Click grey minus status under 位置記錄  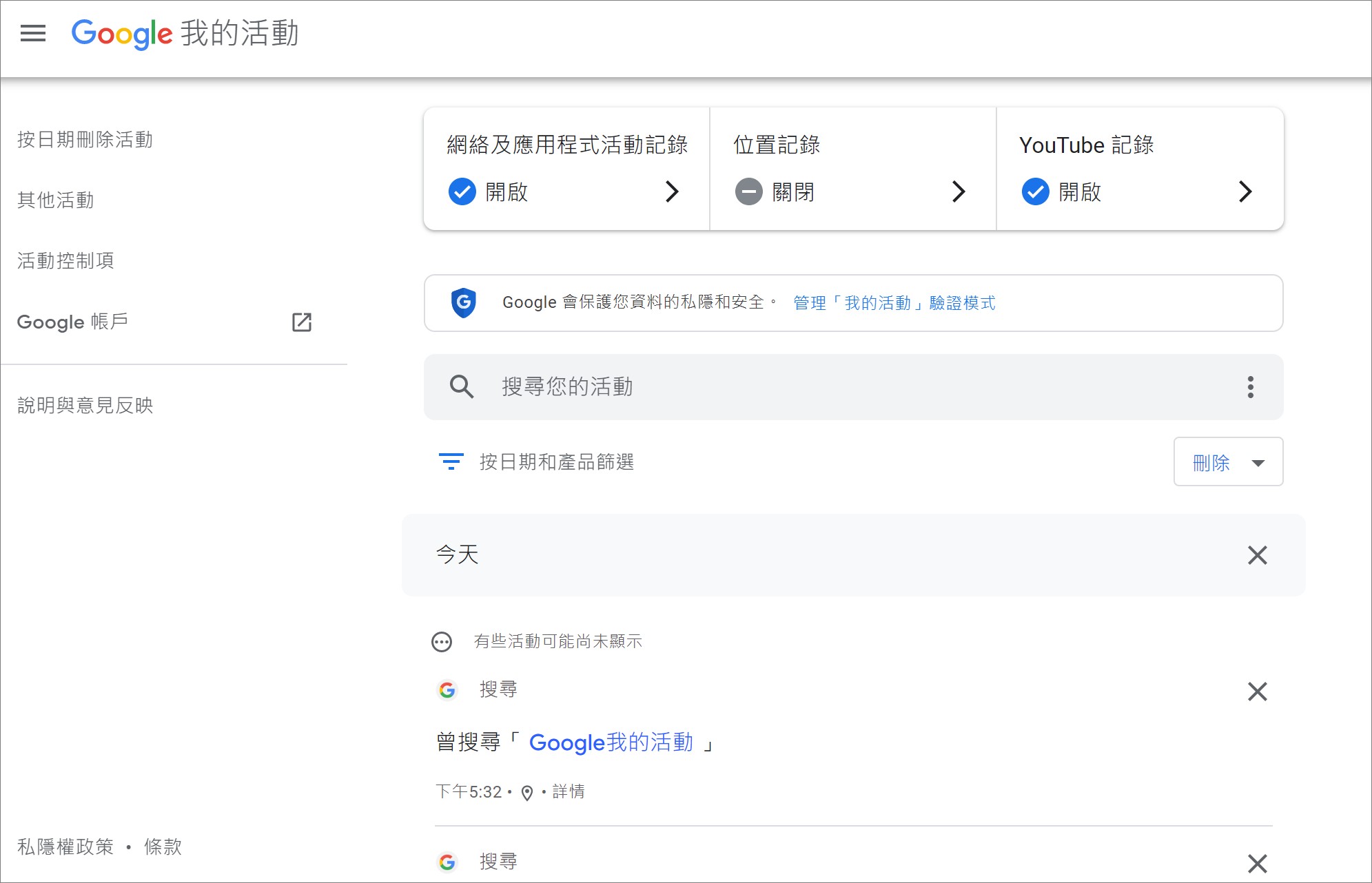(749, 191)
